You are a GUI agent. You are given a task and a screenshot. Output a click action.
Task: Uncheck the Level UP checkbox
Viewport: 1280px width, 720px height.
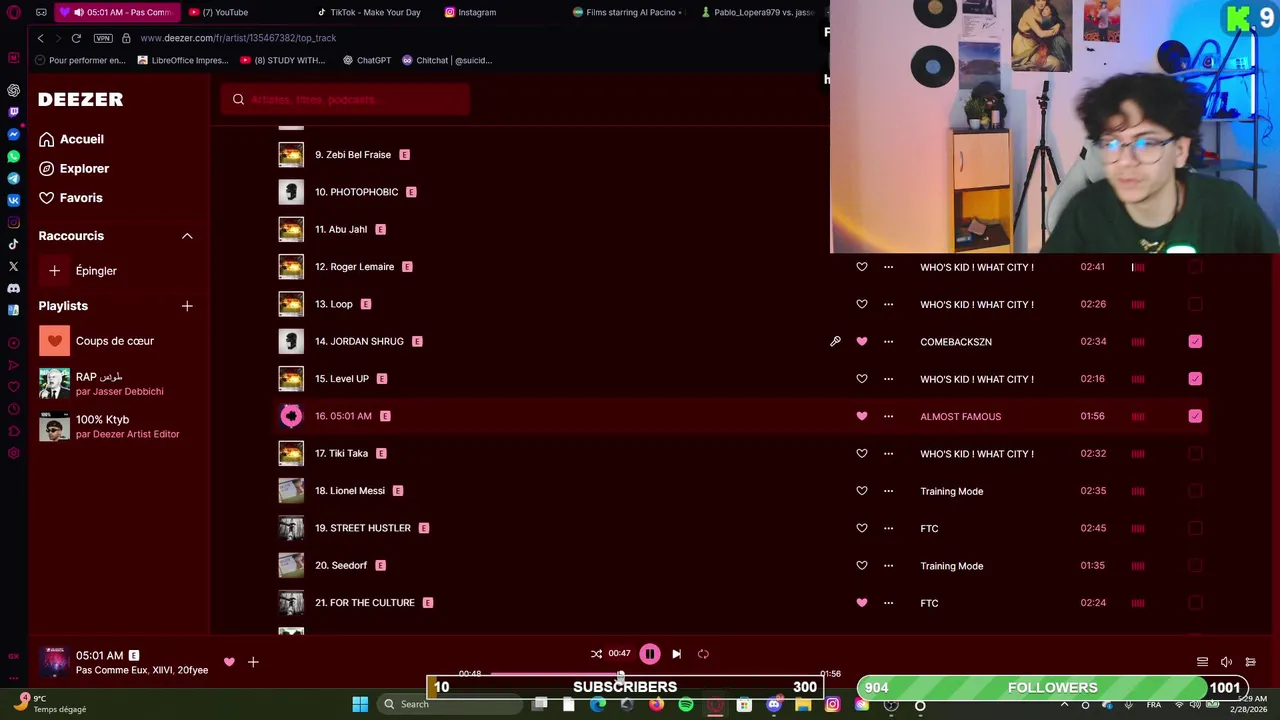point(1195,379)
